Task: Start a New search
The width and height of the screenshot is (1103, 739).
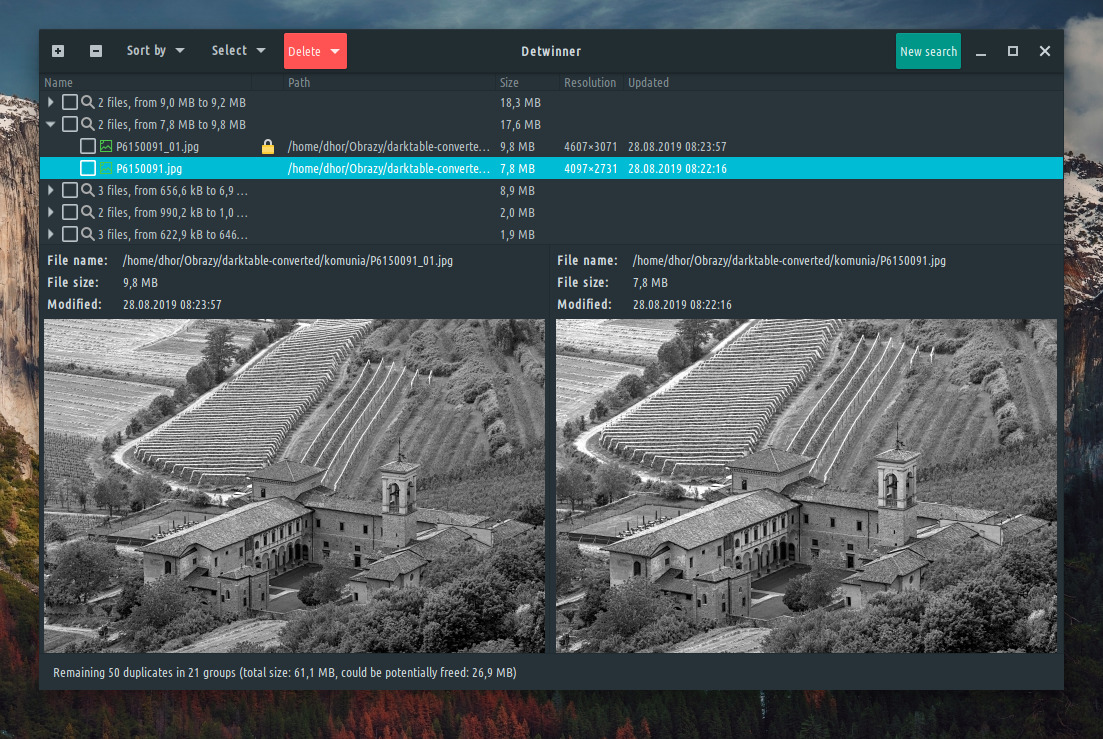Action: pyautogui.click(x=928, y=51)
